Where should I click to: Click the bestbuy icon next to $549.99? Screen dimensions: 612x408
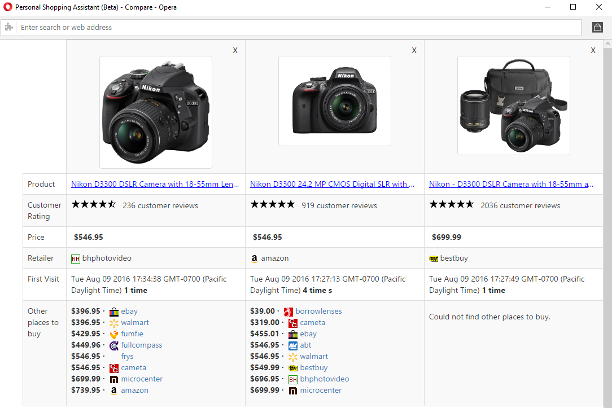(293, 368)
